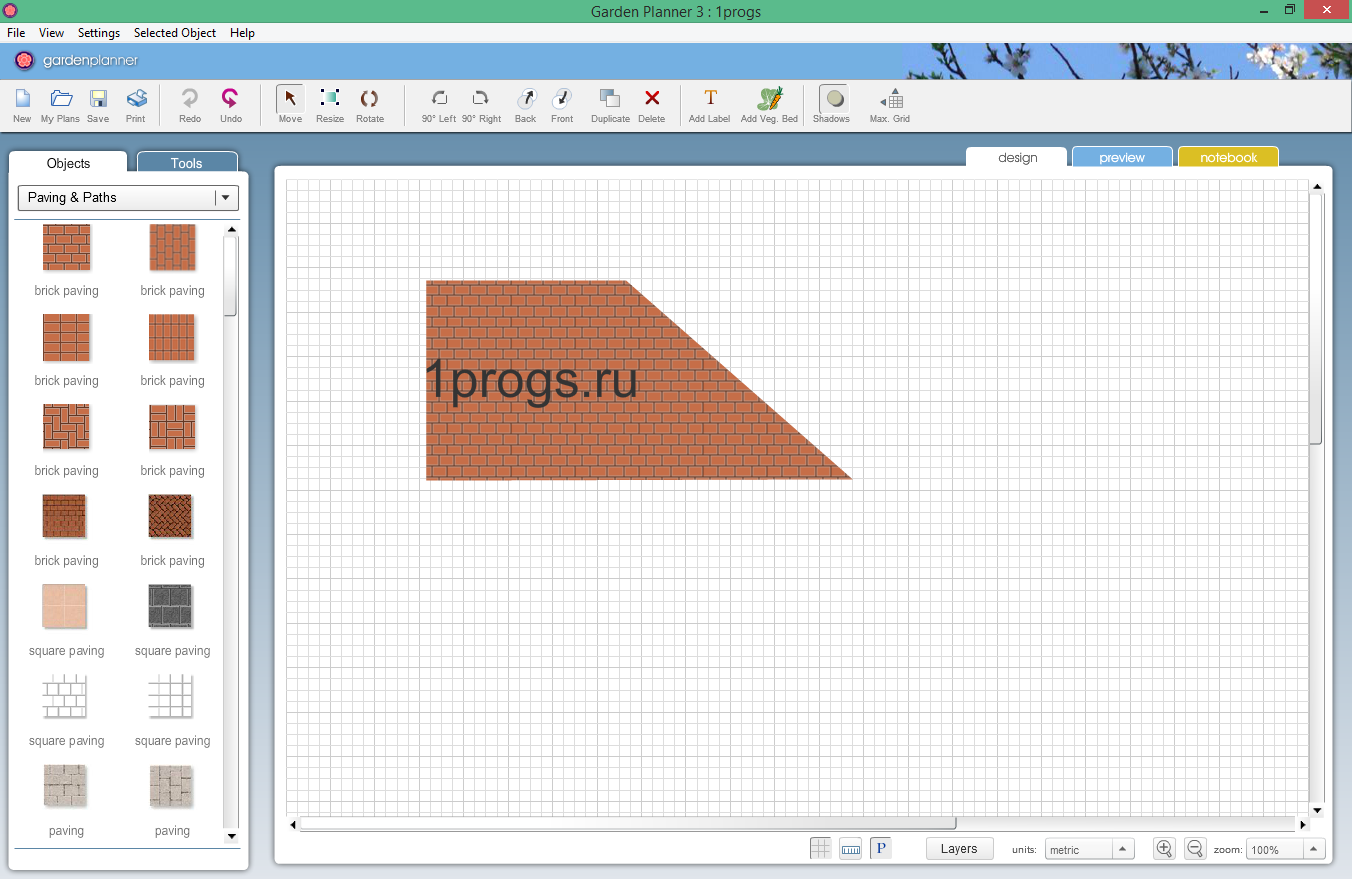1352x879 pixels.
Task: Toggle grid display icon in bottom bar
Action: (820, 849)
